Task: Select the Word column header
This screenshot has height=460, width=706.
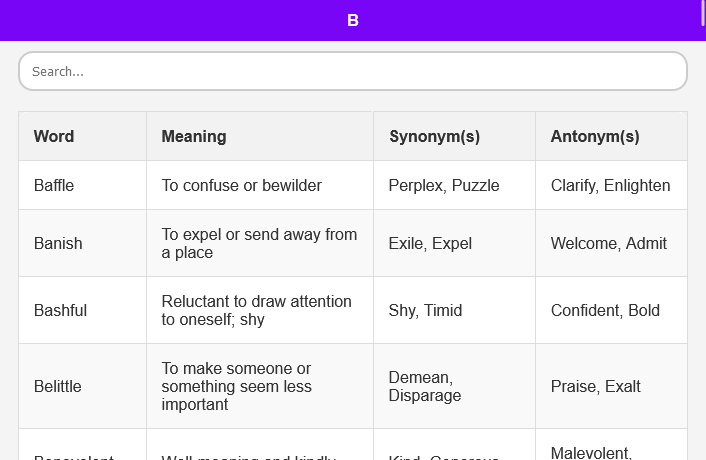Action: click(x=54, y=136)
